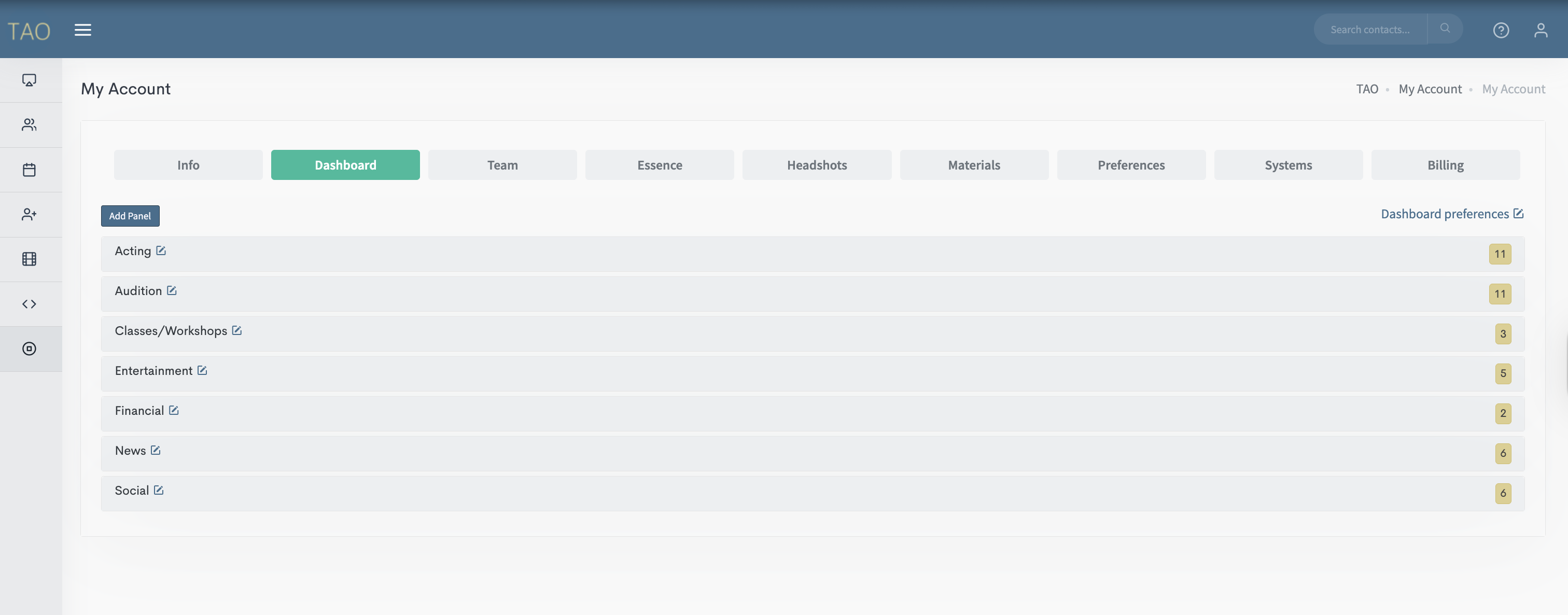The height and width of the screenshot is (615, 1568).
Task: Click the News panel count badge 6
Action: pyautogui.click(x=1502, y=453)
